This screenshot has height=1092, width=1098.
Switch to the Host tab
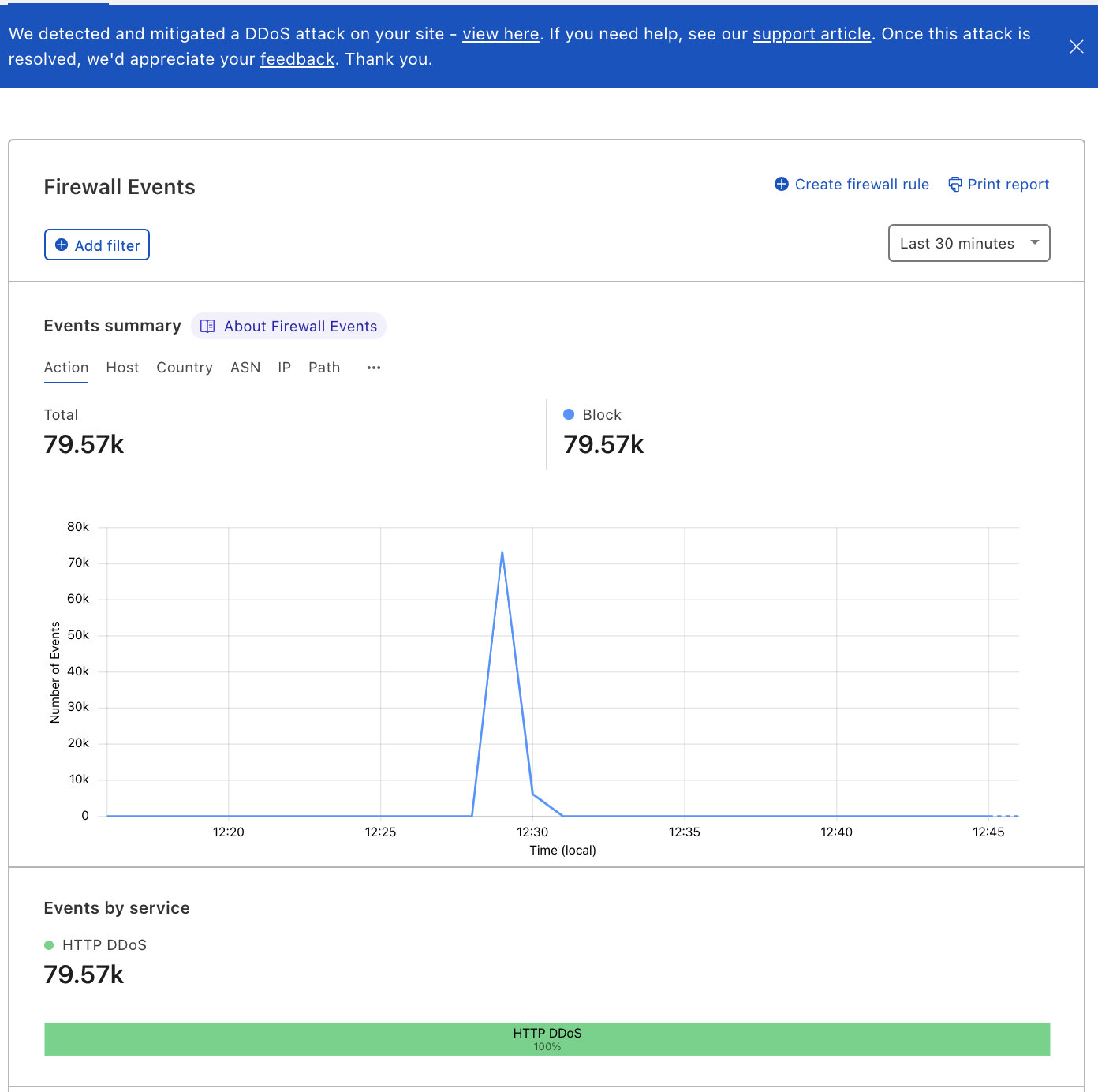(x=122, y=368)
